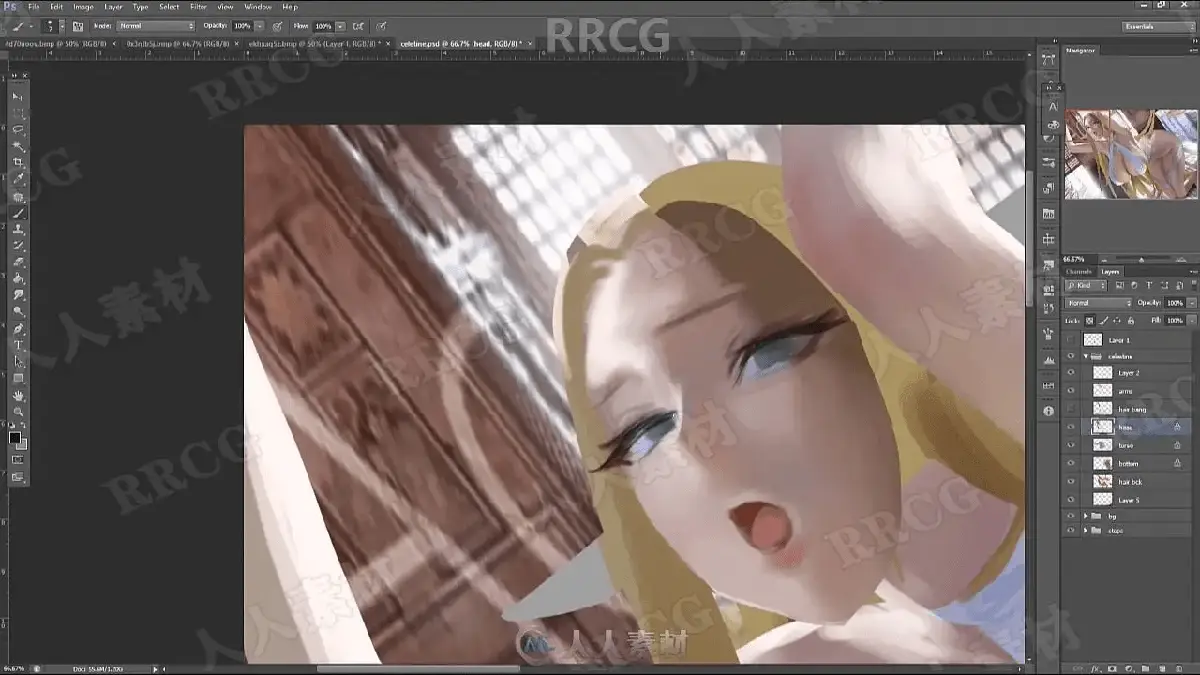
Task: Select the Lasso tool
Action: point(18,129)
